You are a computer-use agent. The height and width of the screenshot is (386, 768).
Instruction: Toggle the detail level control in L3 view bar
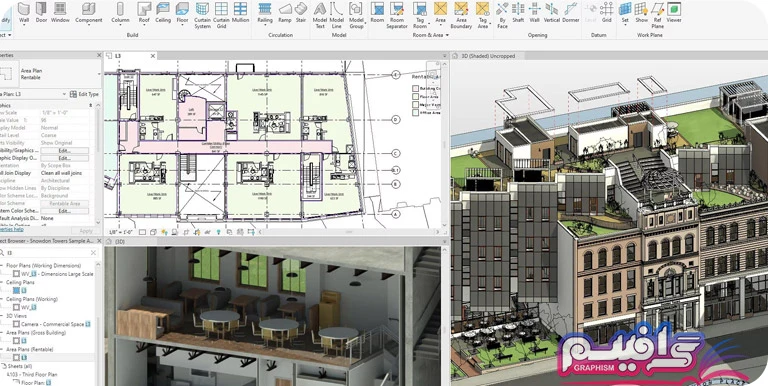pos(143,232)
